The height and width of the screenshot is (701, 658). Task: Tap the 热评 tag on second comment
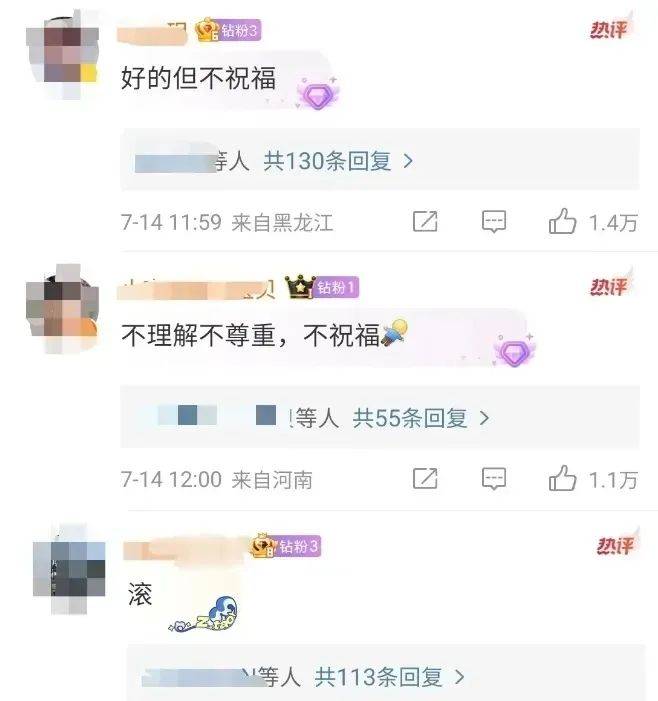click(610, 286)
